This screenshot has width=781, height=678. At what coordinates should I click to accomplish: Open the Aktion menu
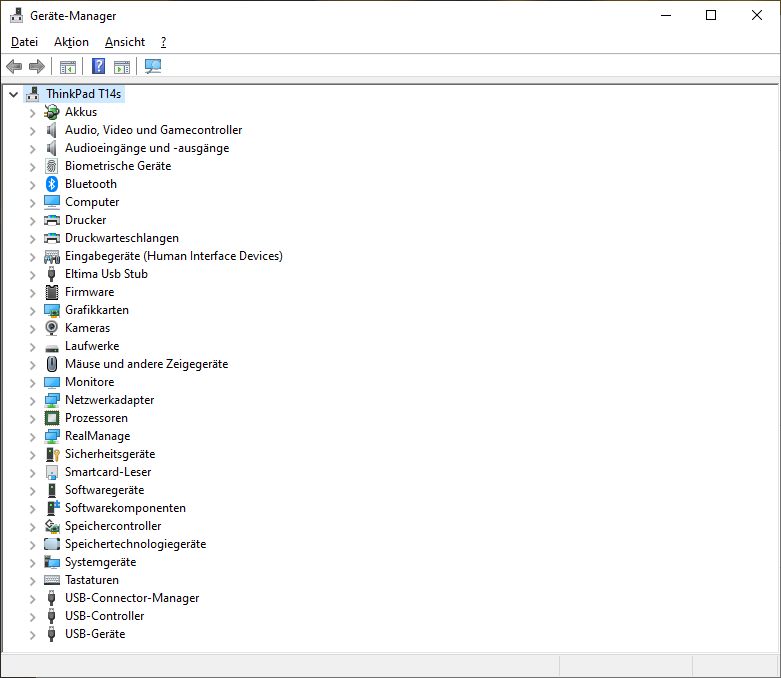(71, 42)
